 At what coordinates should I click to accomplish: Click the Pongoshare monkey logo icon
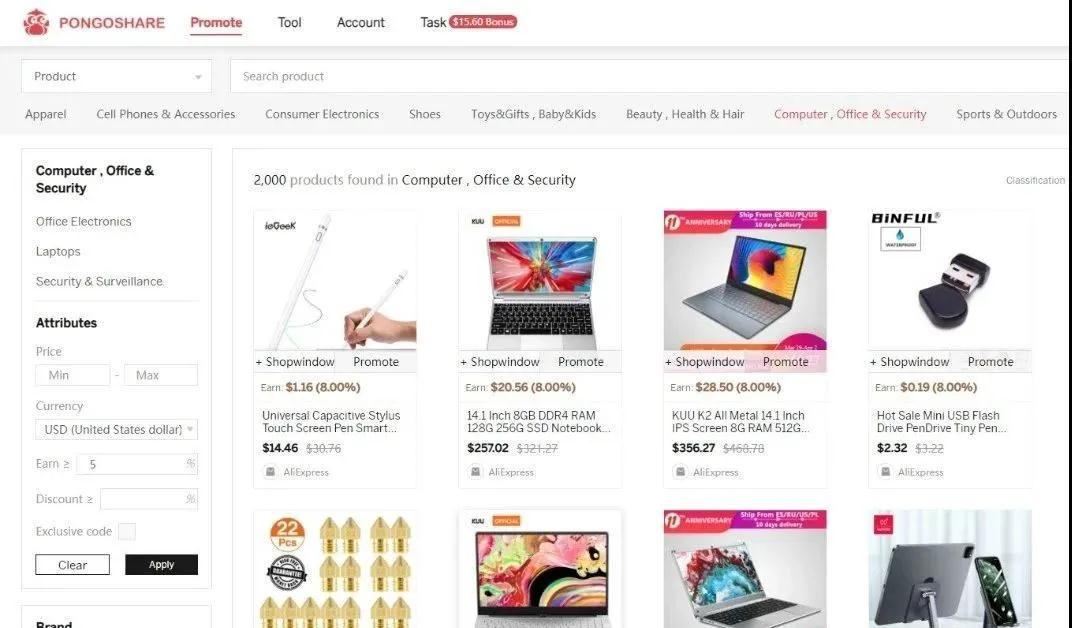pos(36,23)
